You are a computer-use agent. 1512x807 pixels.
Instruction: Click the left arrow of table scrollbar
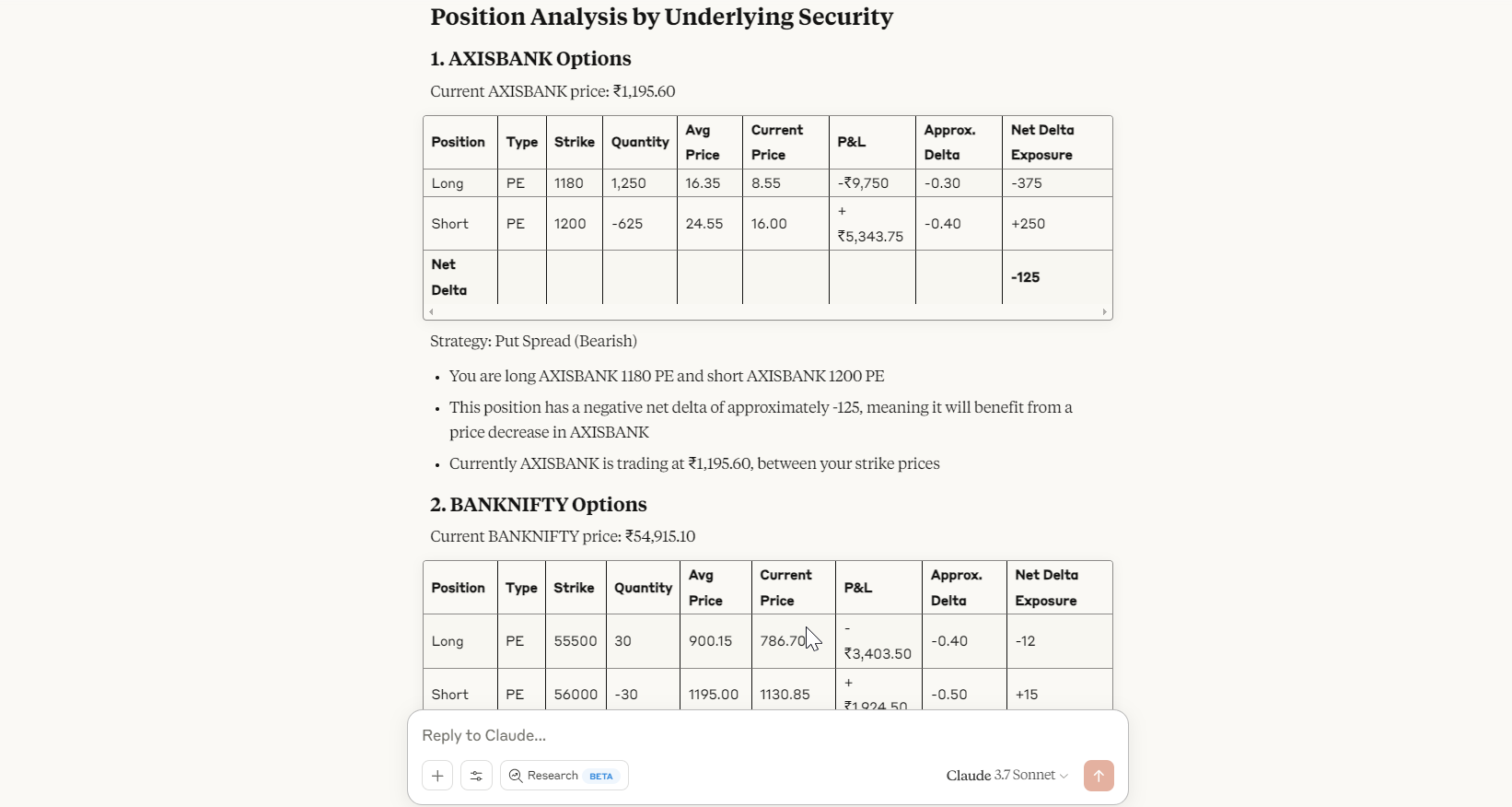pyautogui.click(x=431, y=312)
